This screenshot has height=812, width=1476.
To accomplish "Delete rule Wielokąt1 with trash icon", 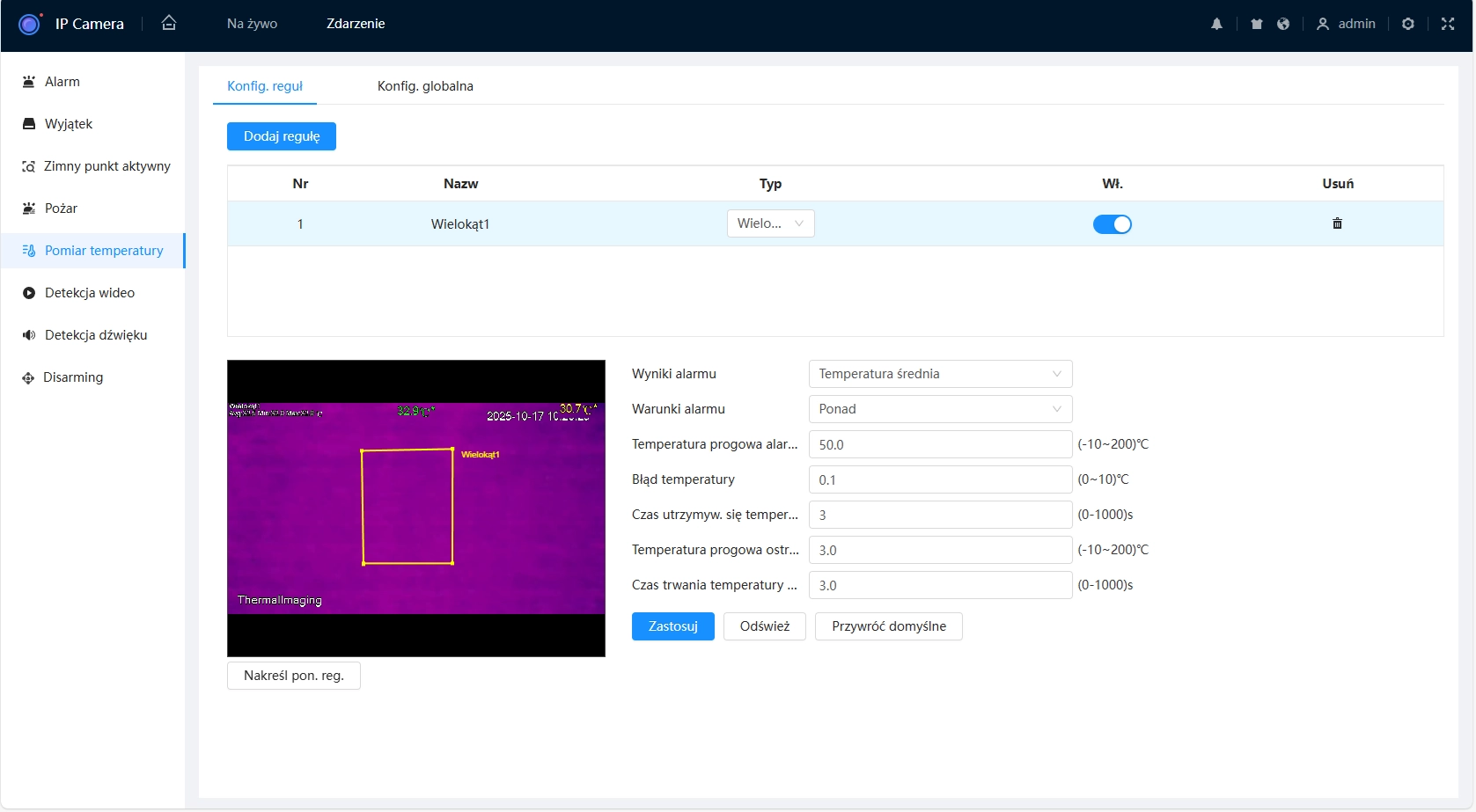I will (1337, 223).
